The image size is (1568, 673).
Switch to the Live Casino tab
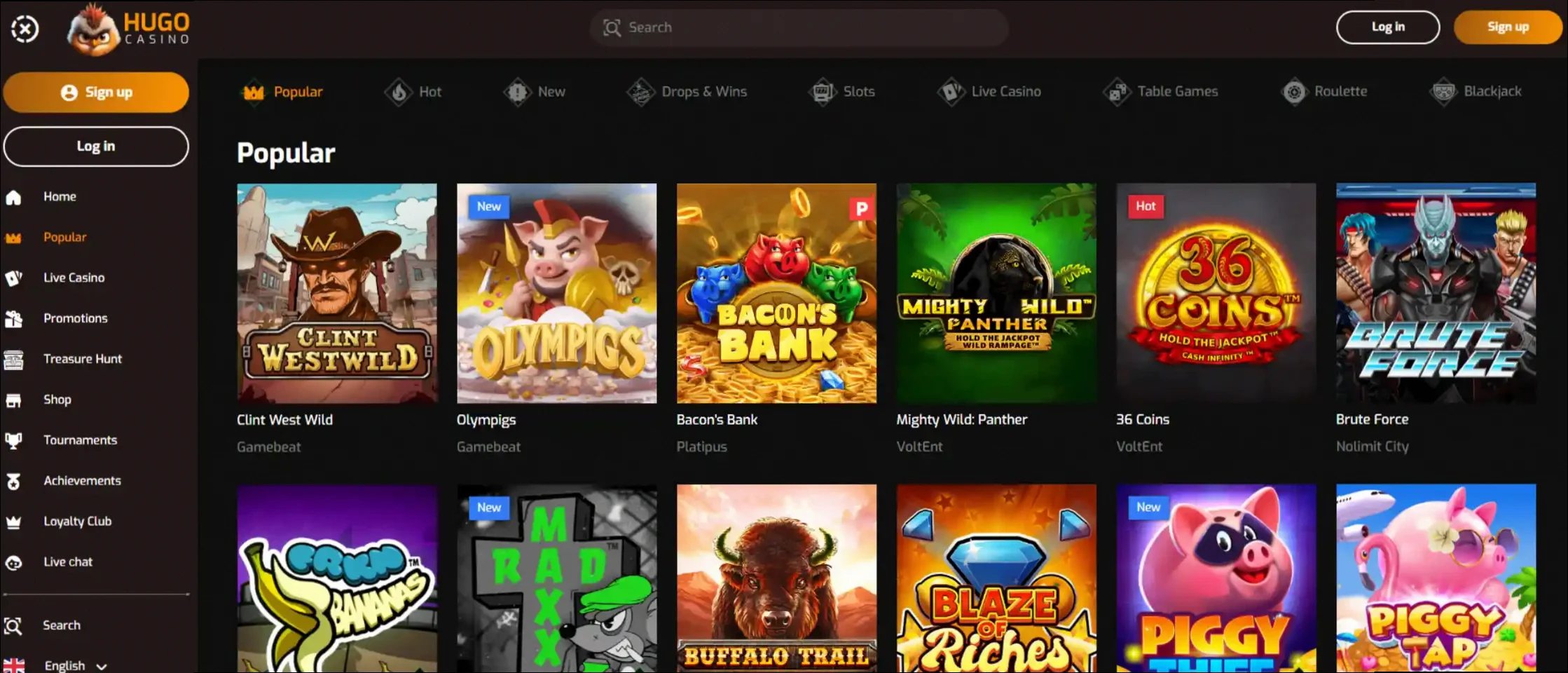[x=990, y=91]
